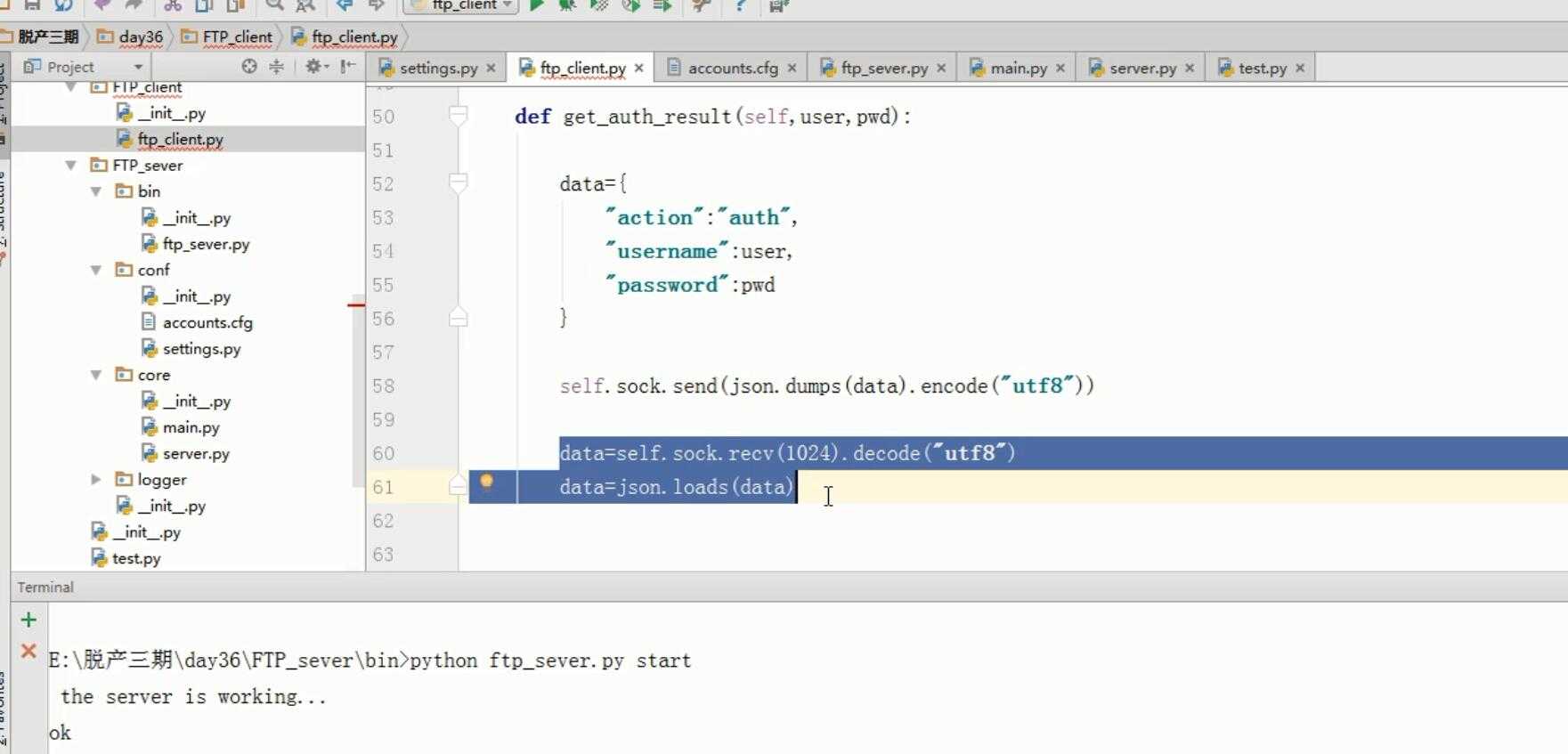This screenshot has width=1568, height=754.
Task: Click the Debug bug icon in toolbar
Action: (x=566, y=5)
